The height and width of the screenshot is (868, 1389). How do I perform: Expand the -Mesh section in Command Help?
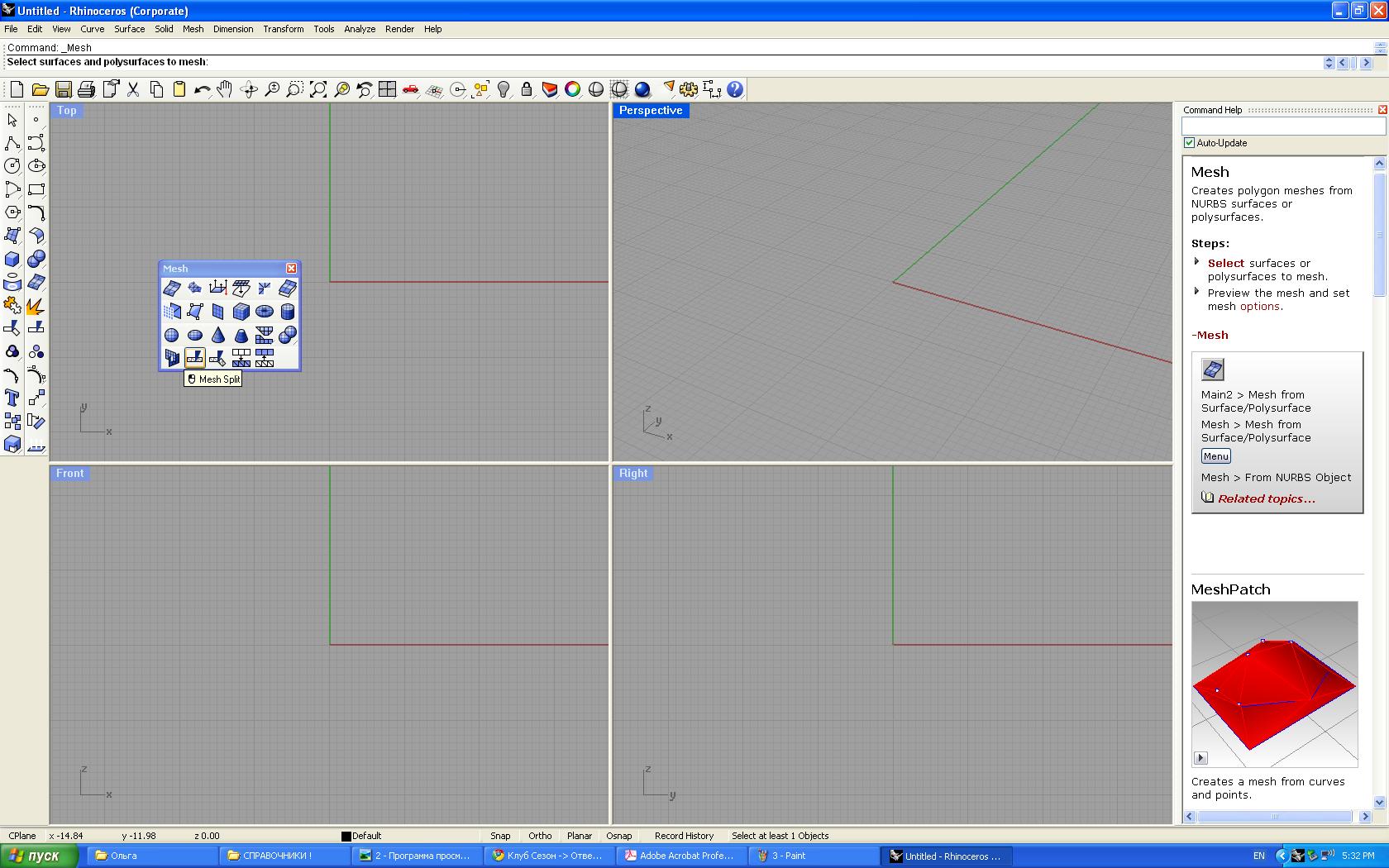pos(1210,335)
